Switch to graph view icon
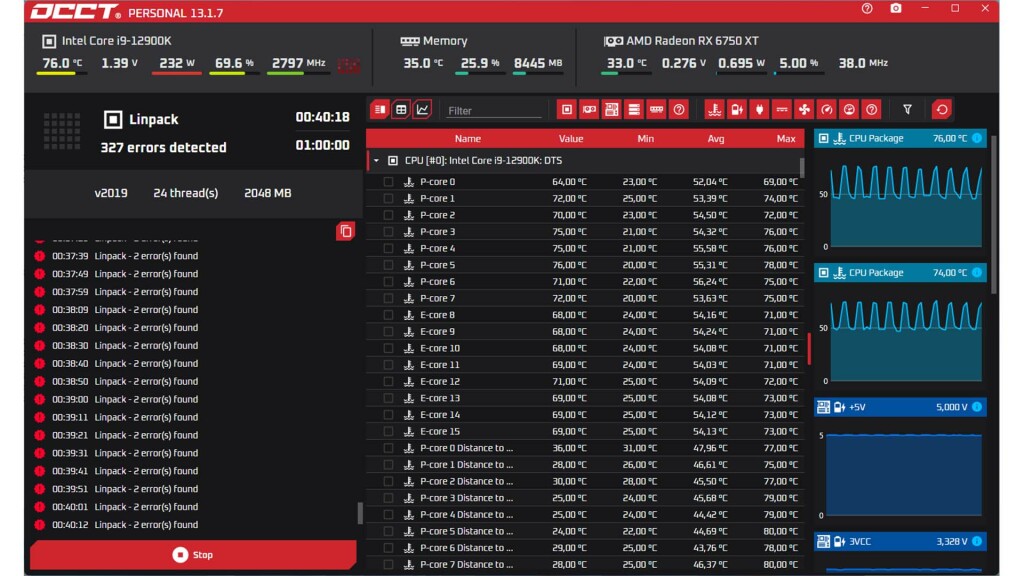The width and height of the screenshot is (1024, 576). point(423,110)
